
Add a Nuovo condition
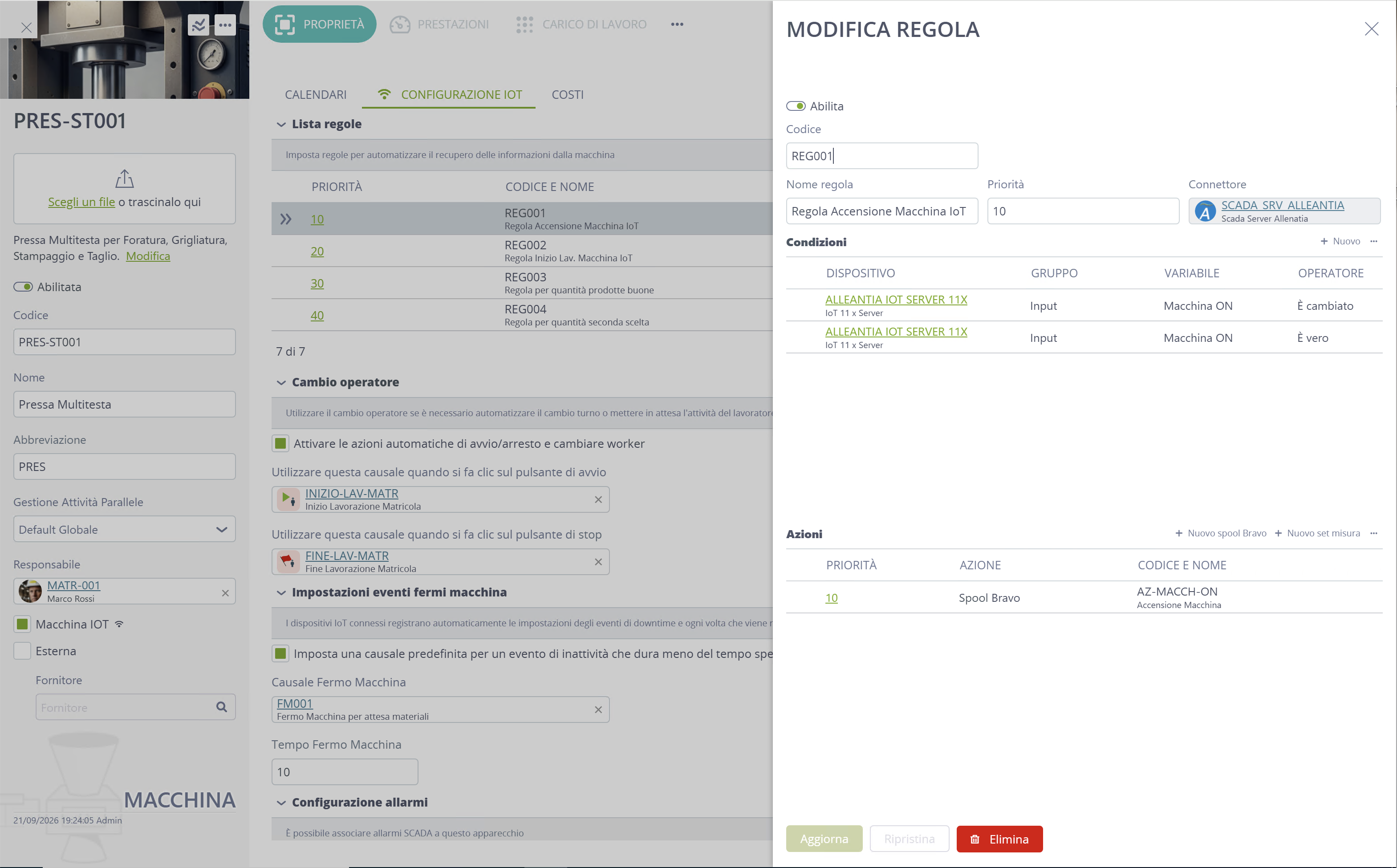(x=1341, y=241)
